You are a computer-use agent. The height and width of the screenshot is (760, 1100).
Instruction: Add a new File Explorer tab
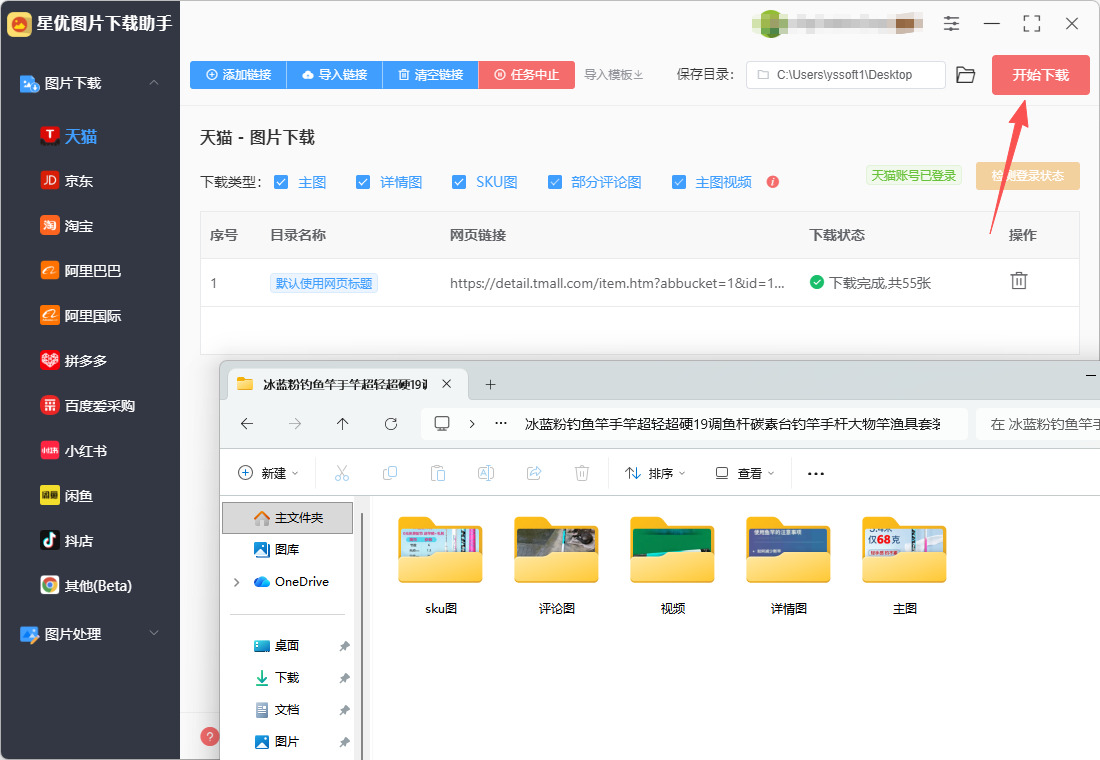pyautogui.click(x=490, y=384)
